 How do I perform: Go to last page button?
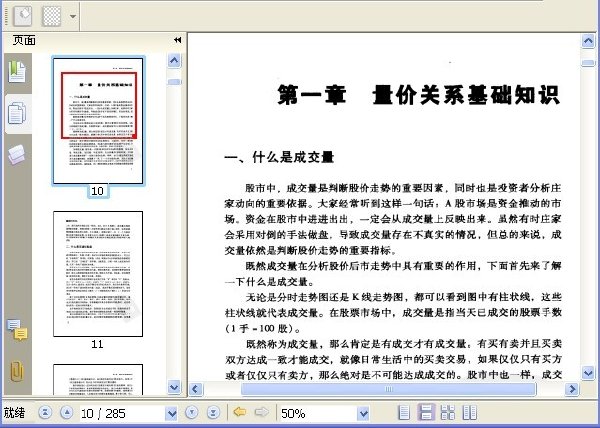tap(213, 413)
